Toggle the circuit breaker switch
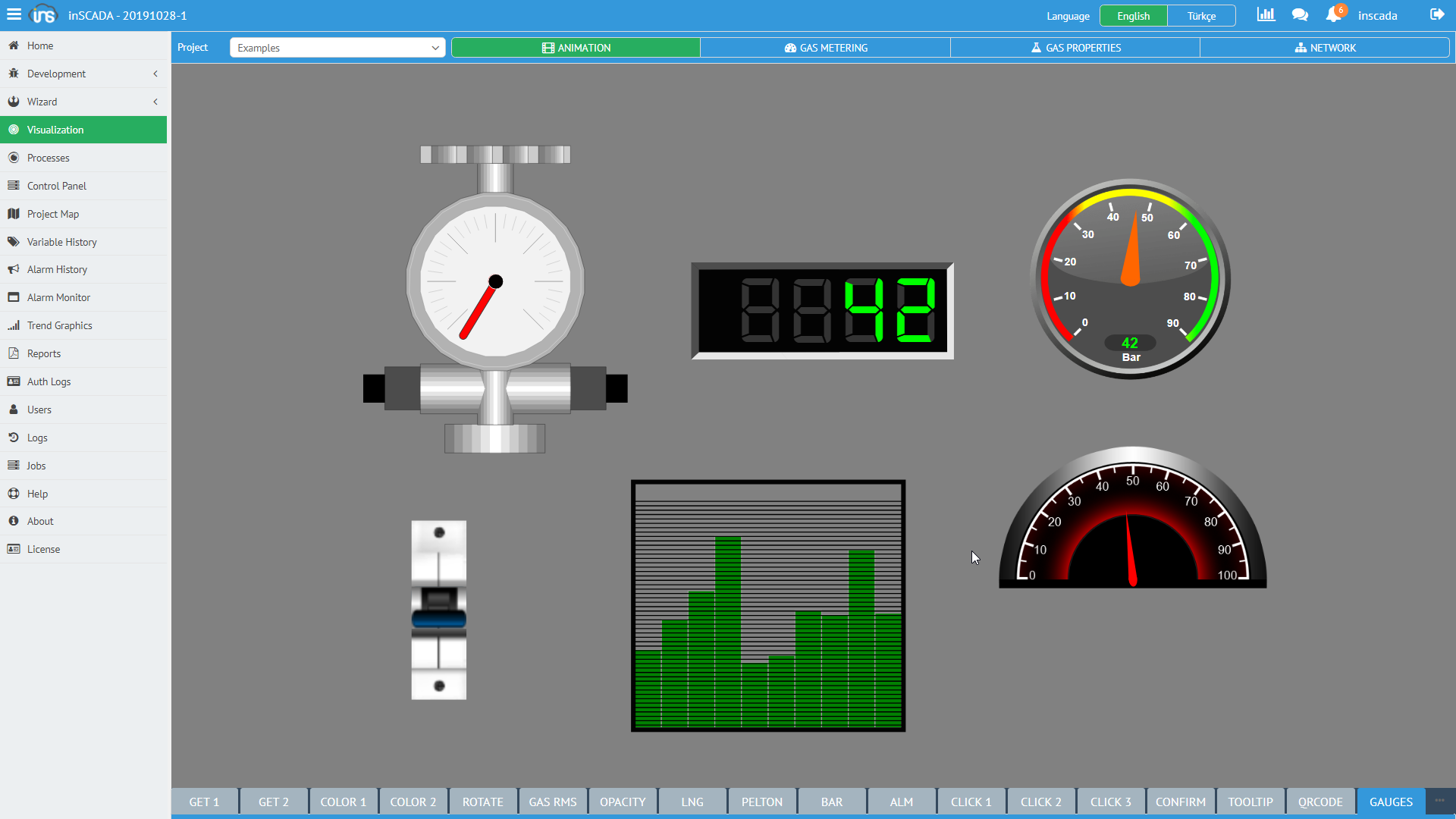Screen dimensions: 1456x819 pos(438,610)
